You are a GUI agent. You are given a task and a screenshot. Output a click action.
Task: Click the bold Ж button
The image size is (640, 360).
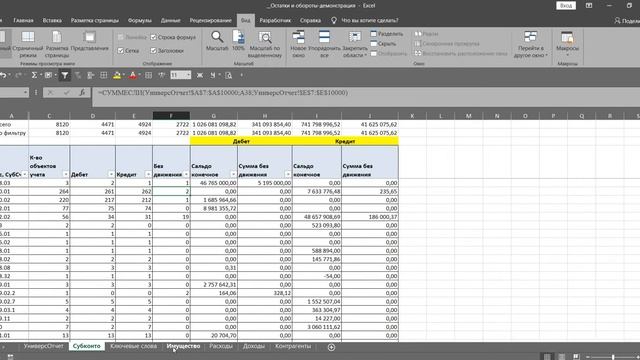tap(200, 75)
